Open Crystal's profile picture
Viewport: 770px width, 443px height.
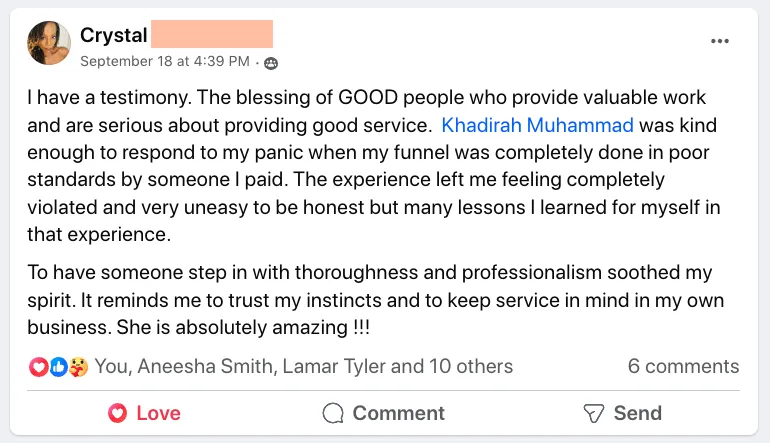tap(47, 43)
